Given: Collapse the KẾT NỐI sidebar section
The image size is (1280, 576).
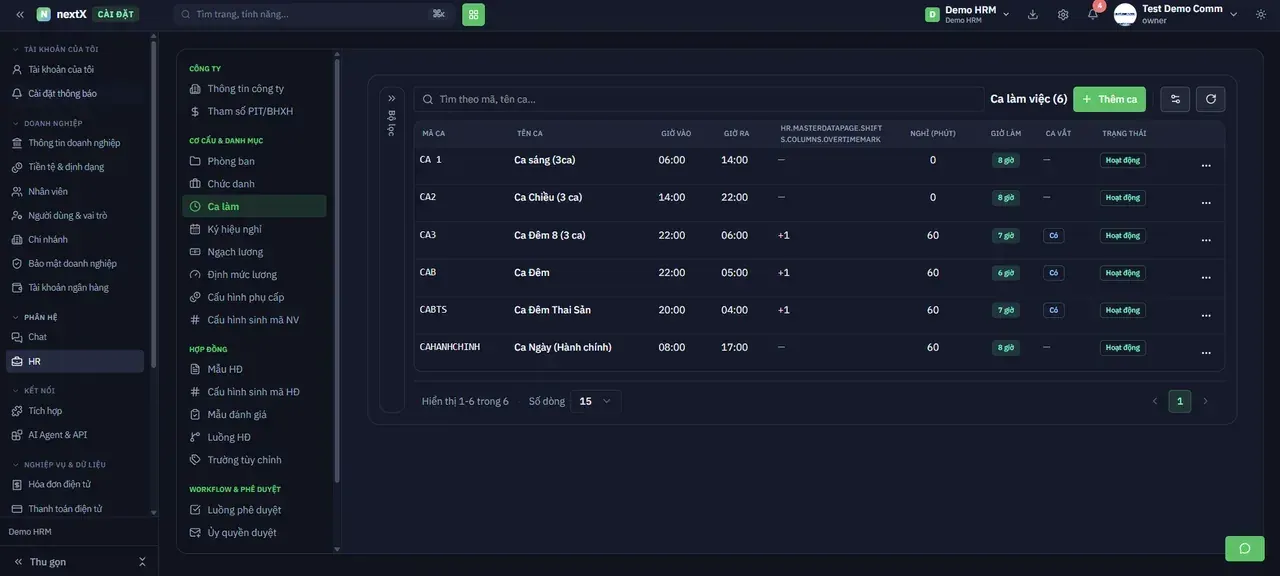Looking at the screenshot, I should click(35, 390).
